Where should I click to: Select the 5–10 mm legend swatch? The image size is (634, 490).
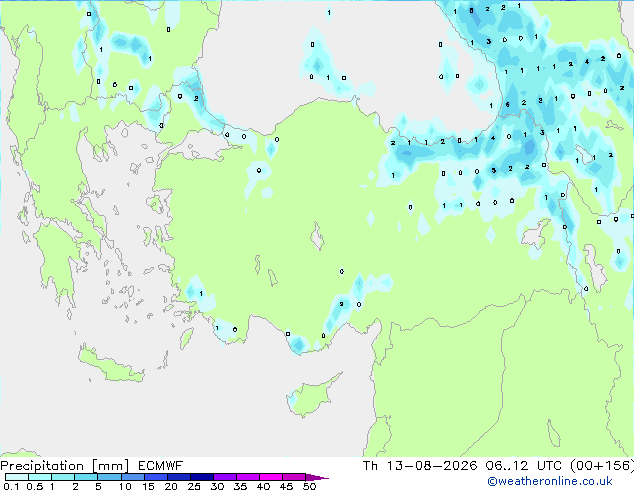[x=109, y=477]
